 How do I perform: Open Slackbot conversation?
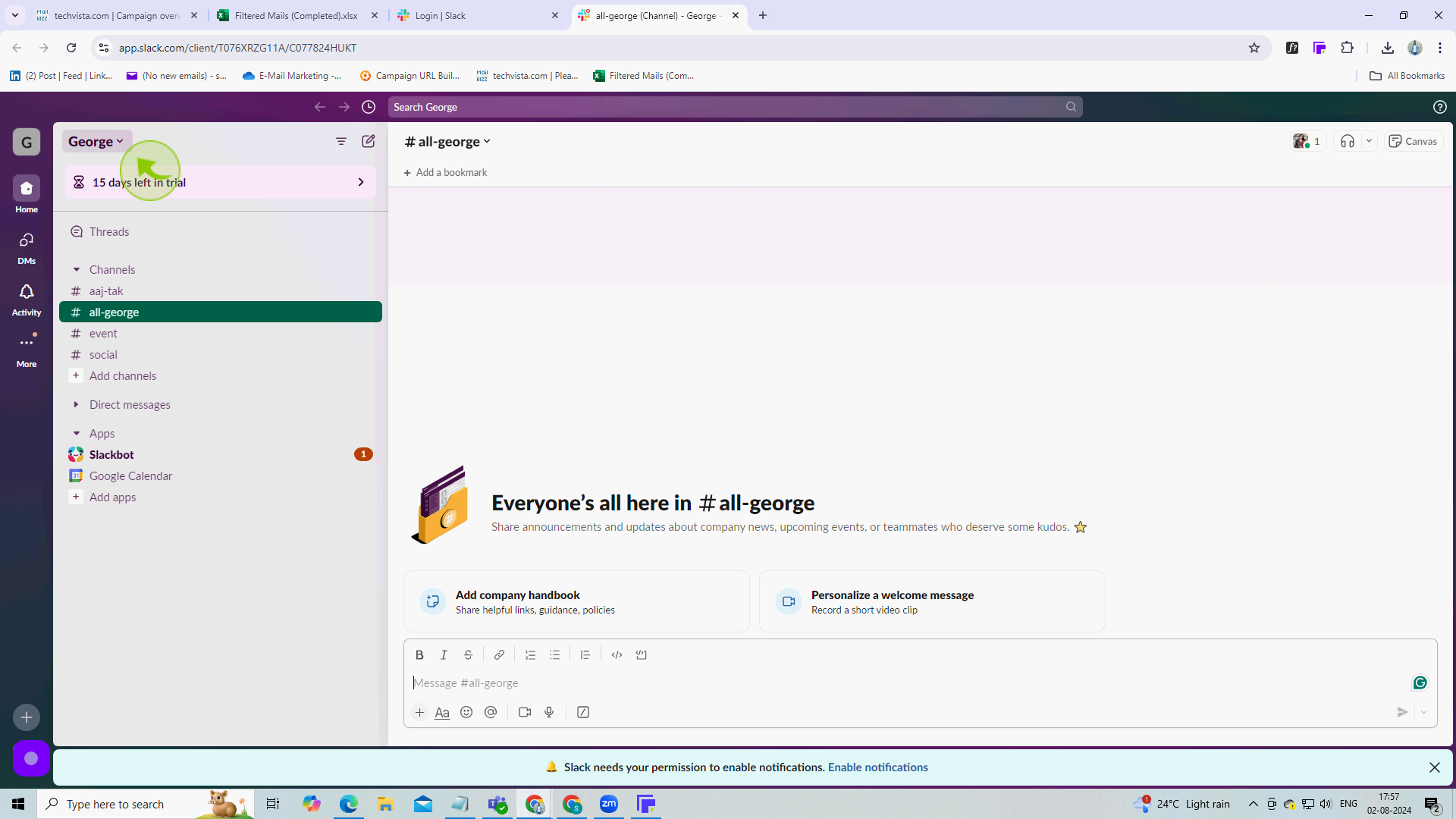pyautogui.click(x=220, y=455)
